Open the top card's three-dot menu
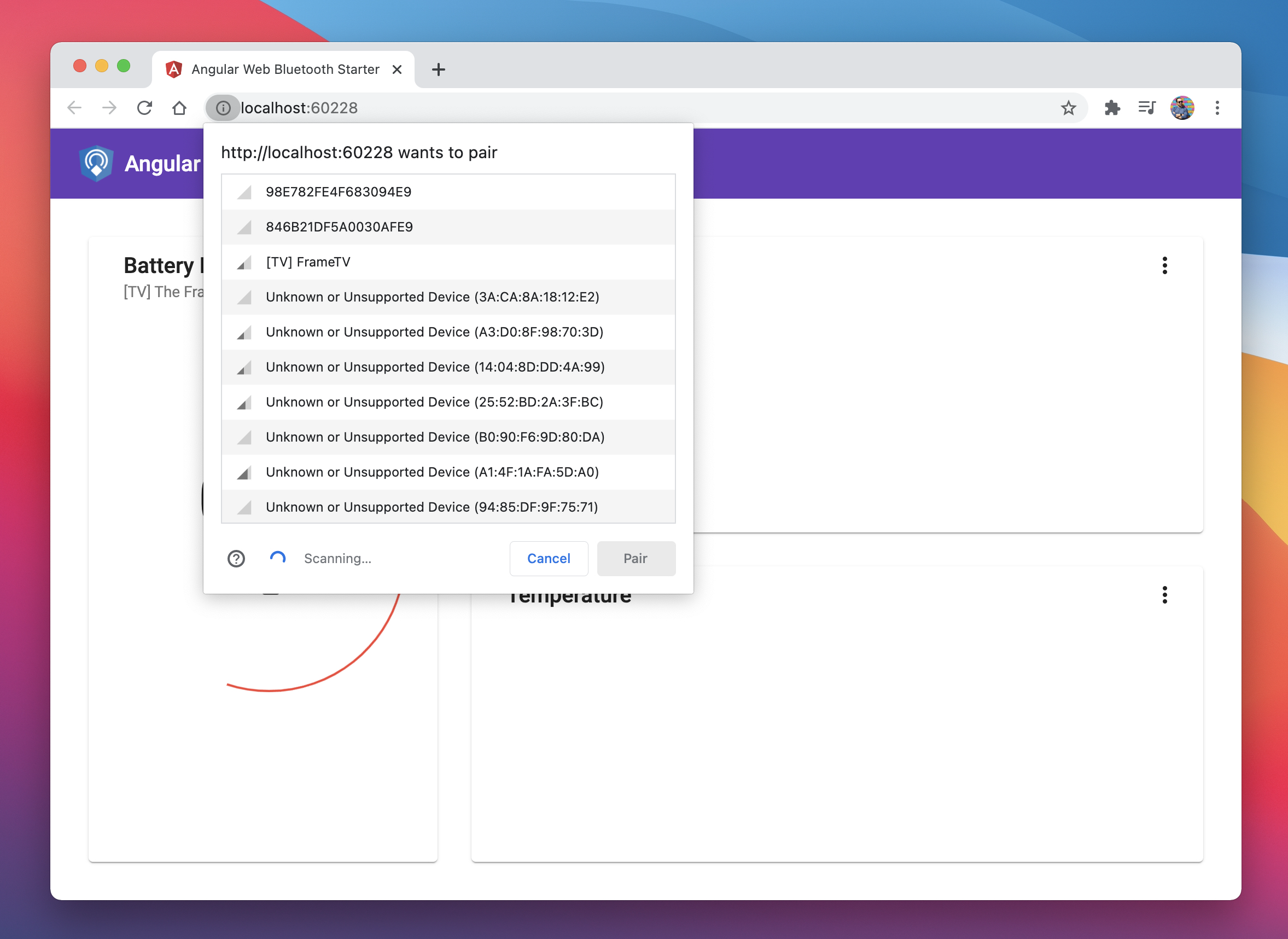 (x=1164, y=265)
